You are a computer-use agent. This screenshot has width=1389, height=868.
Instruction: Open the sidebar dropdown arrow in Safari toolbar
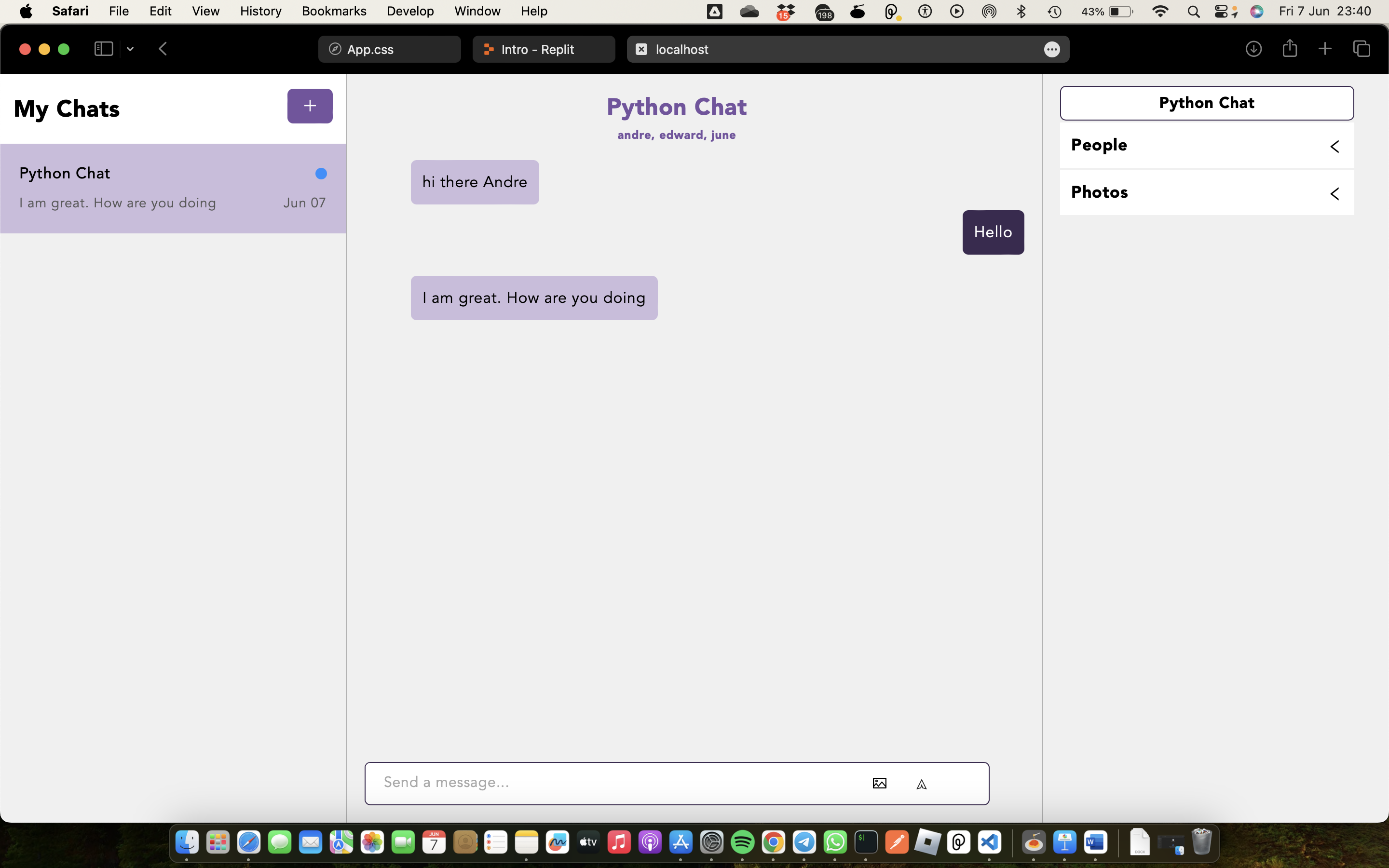click(130, 49)
